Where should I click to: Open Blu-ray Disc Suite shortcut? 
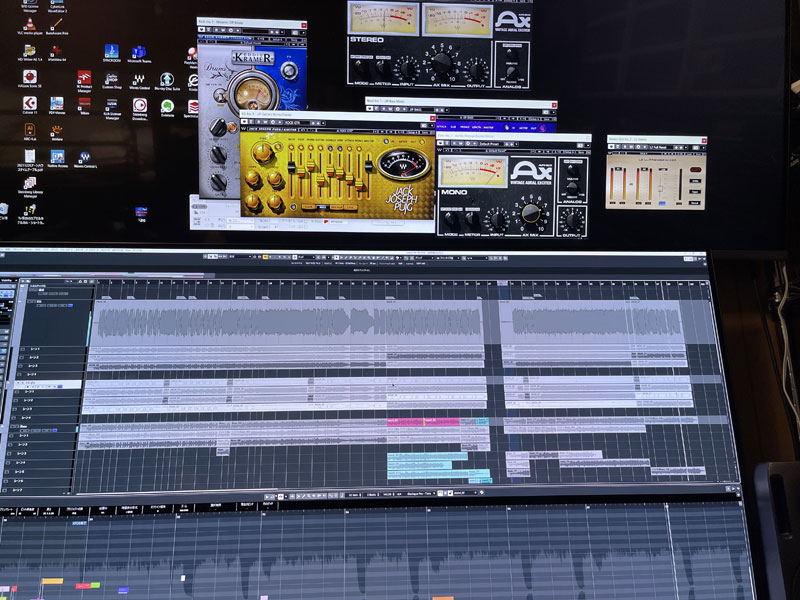click(167, 81)
